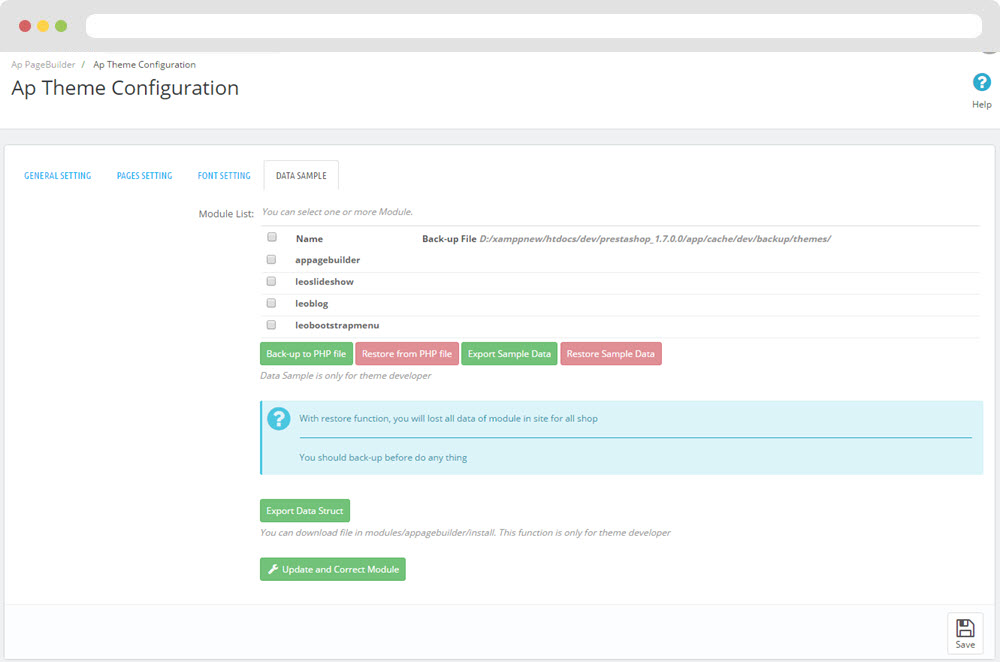Click the Help question mark icon
Viewport: 1000px width, 662px height.
pos(981,83)
